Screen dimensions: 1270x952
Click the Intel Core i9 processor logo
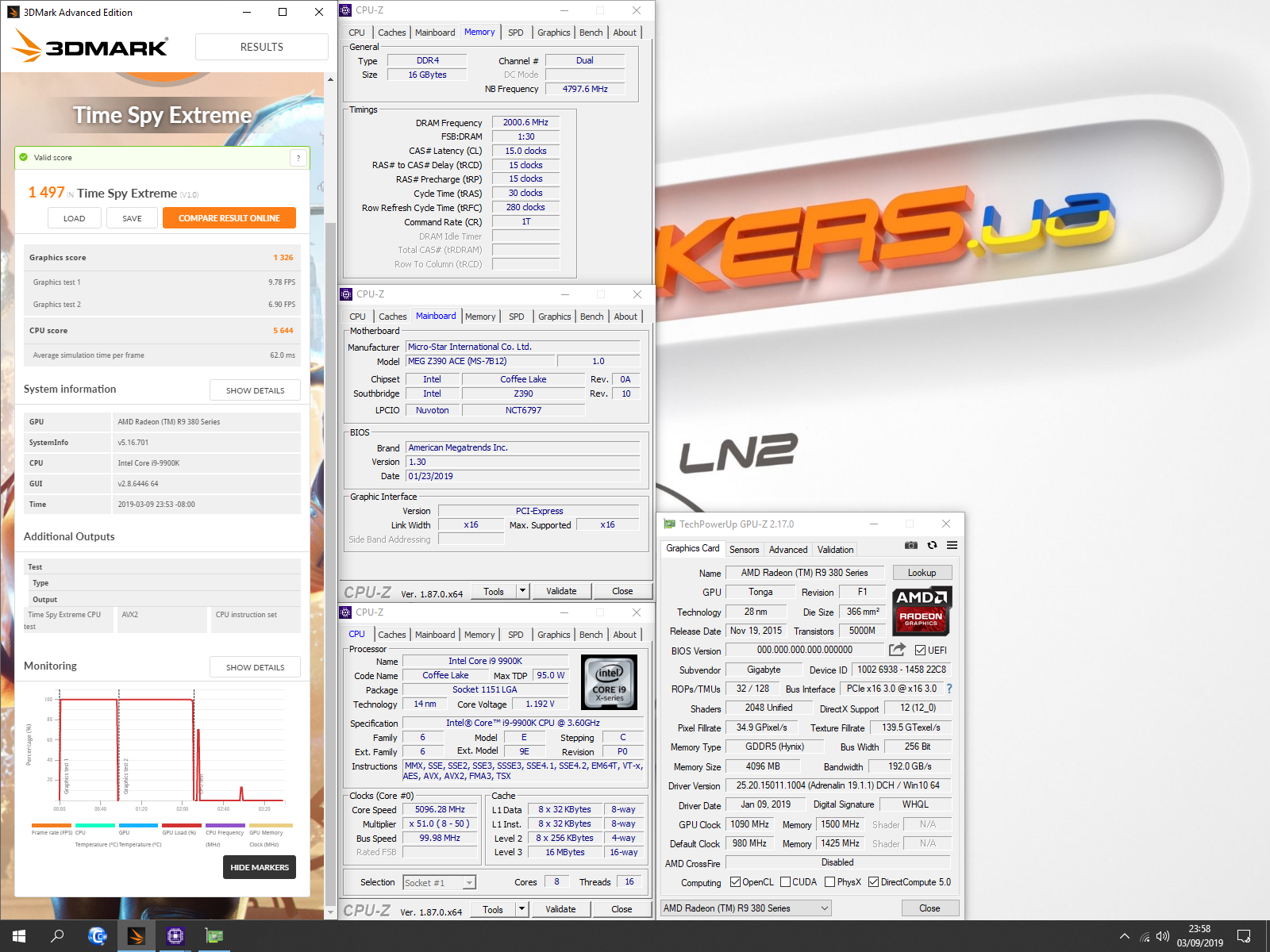pos(609,682)
